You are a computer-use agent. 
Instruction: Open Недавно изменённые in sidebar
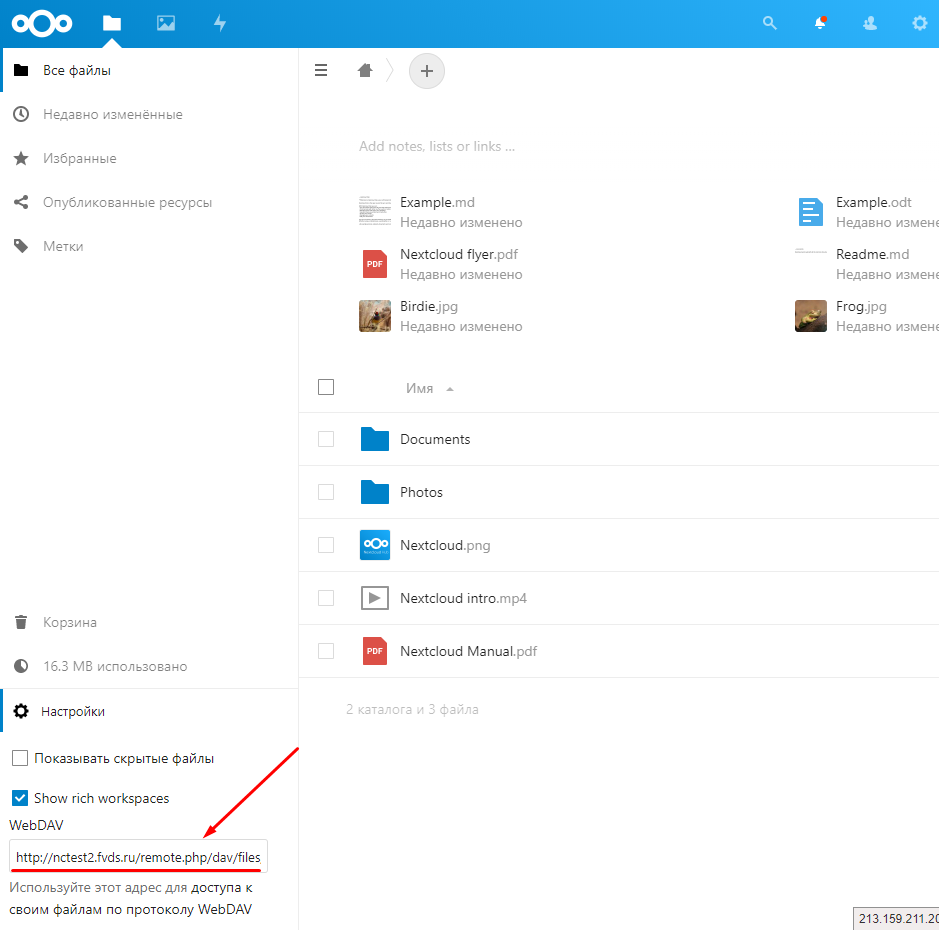click(150, 114)
